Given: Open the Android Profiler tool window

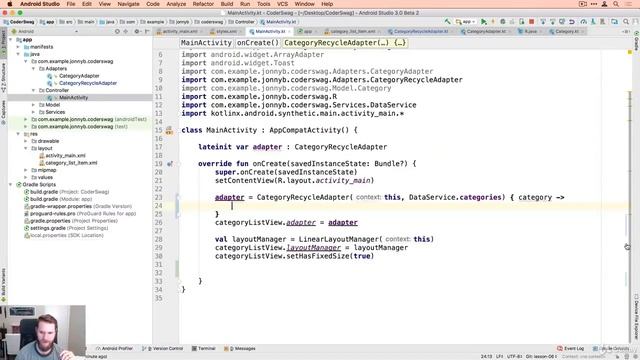Looking at the screenshot, I should 114,349.
